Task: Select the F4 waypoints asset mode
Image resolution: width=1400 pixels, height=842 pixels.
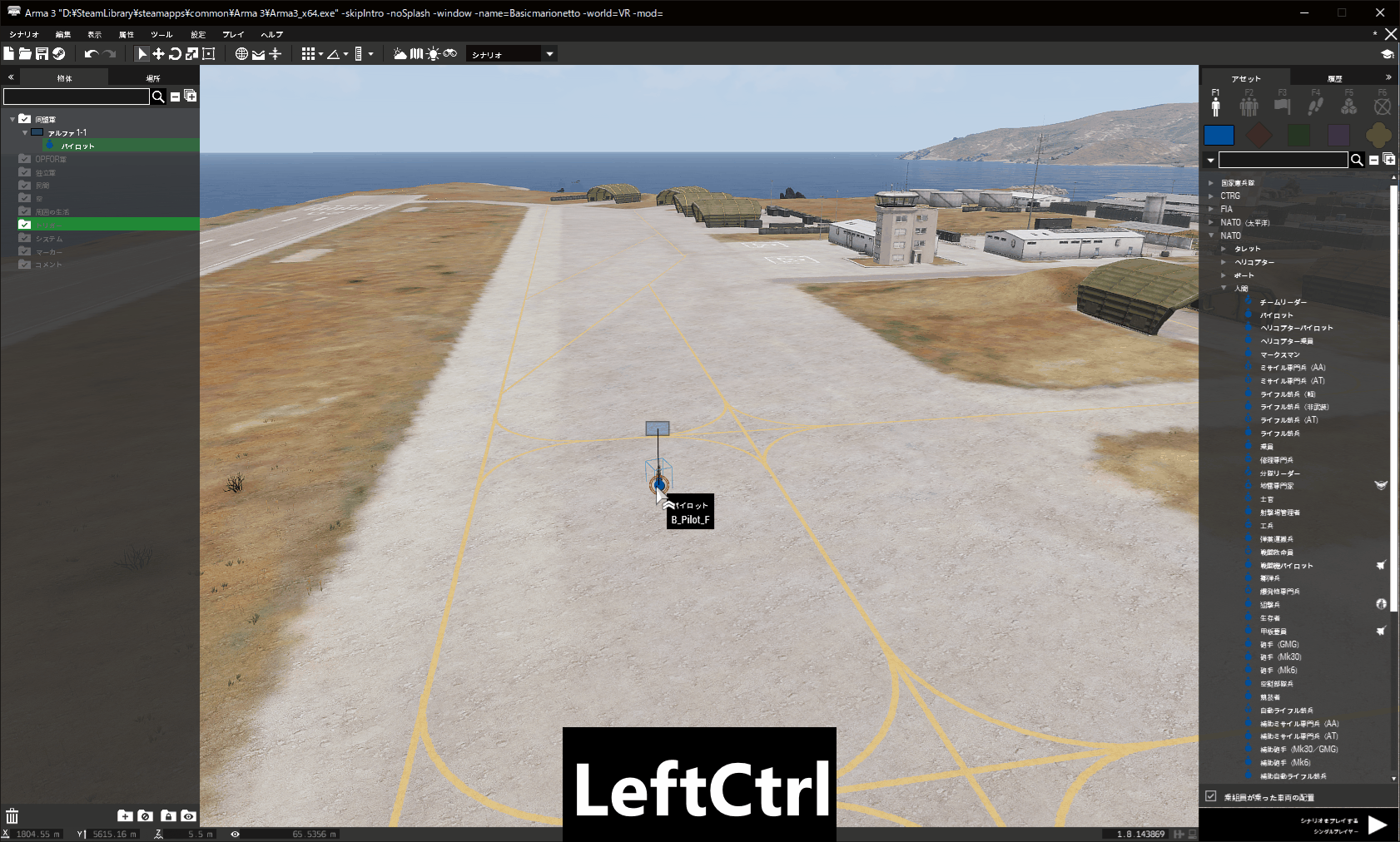Action: tap(1316, 104)
